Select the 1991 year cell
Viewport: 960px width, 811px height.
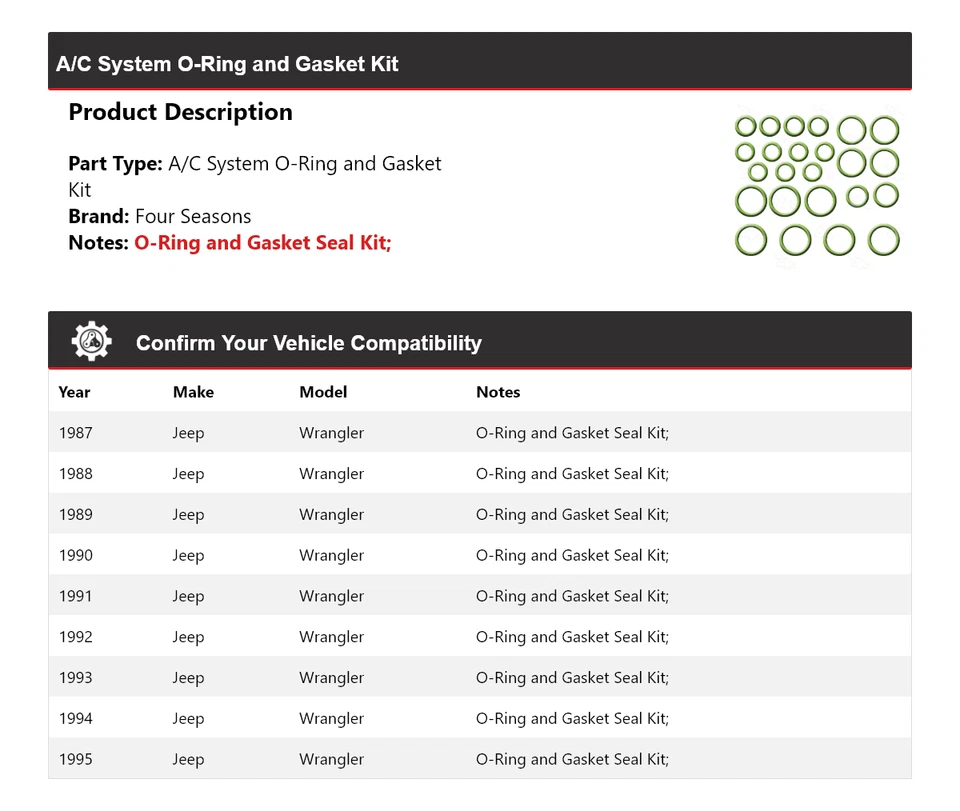76,596
